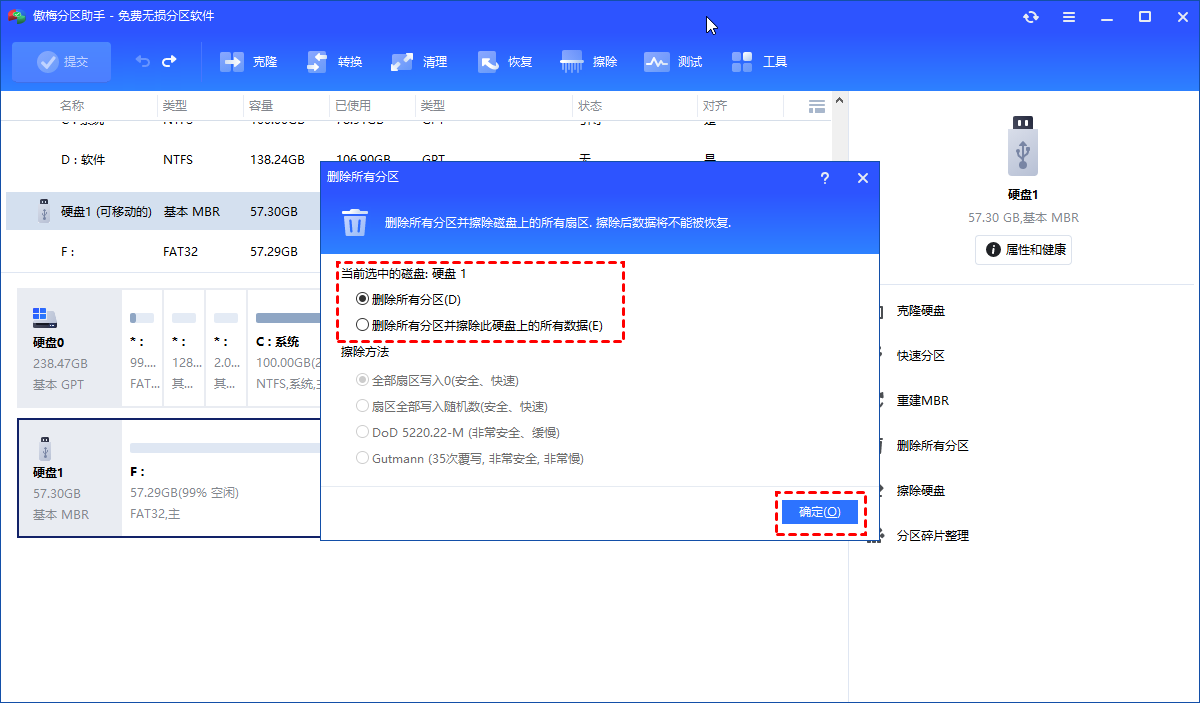This screenshot has height=703, width=1200.
Task: Click the 恢复 (Recover) toolbar icon
Action: 504,61
